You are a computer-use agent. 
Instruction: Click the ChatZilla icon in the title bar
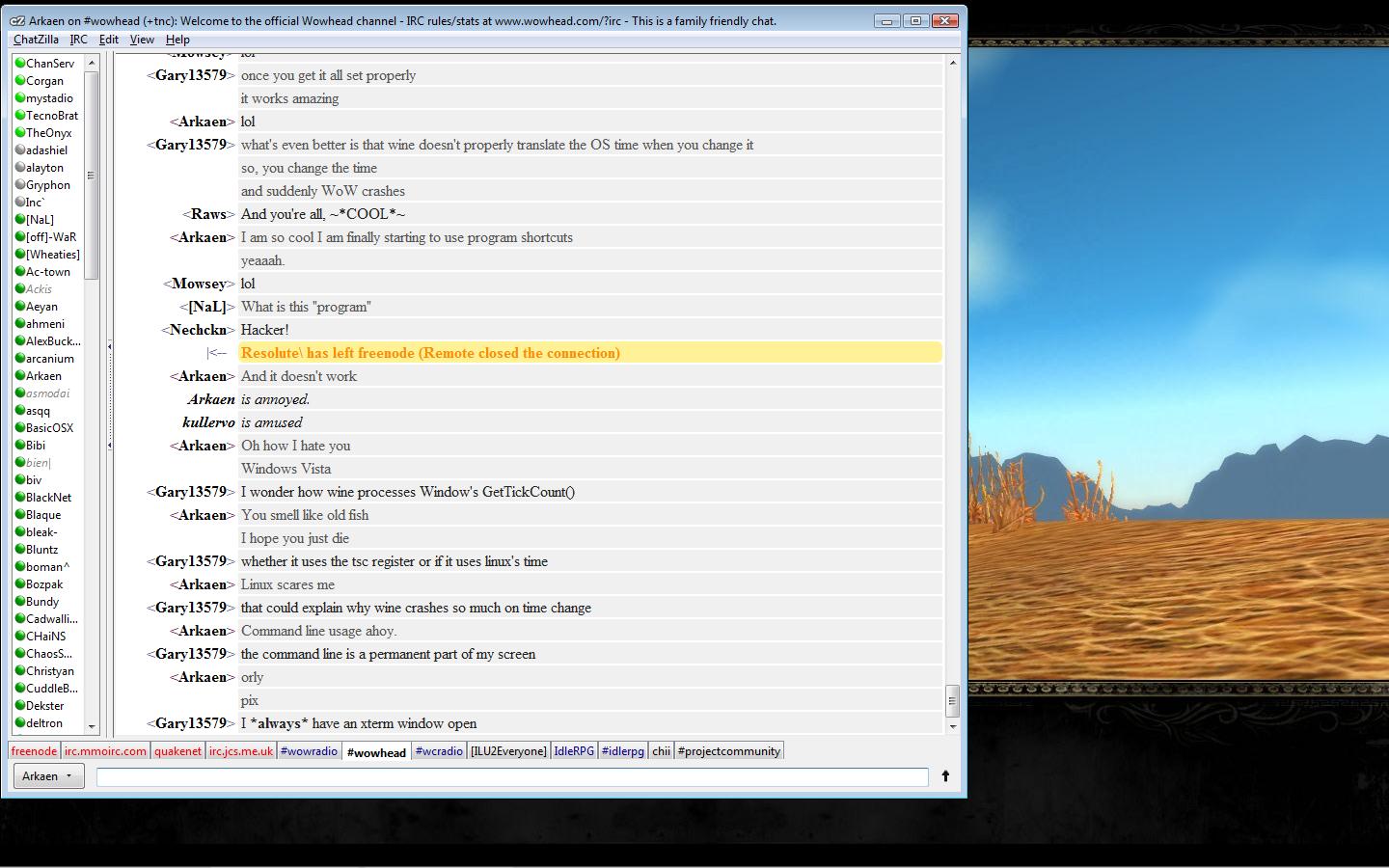17,20
